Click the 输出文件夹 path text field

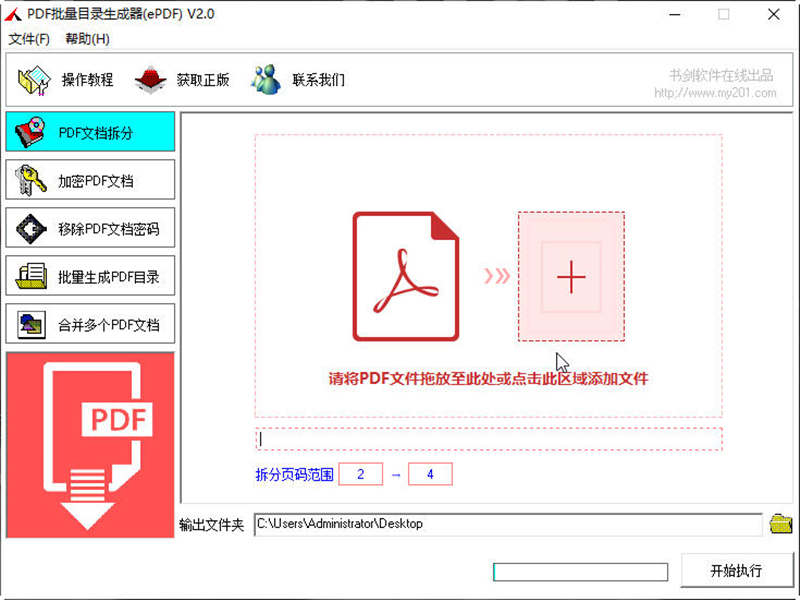click(x=508, y=524)
